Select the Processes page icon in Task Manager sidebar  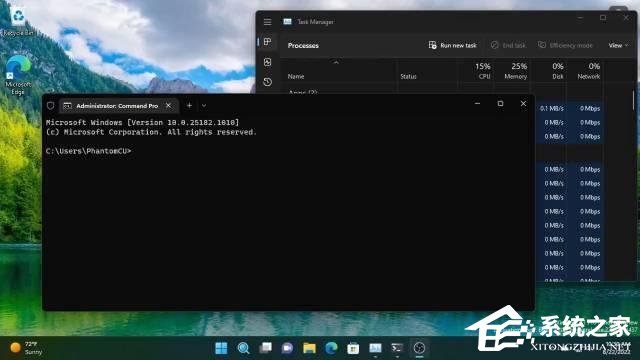(x=267, y=42)
